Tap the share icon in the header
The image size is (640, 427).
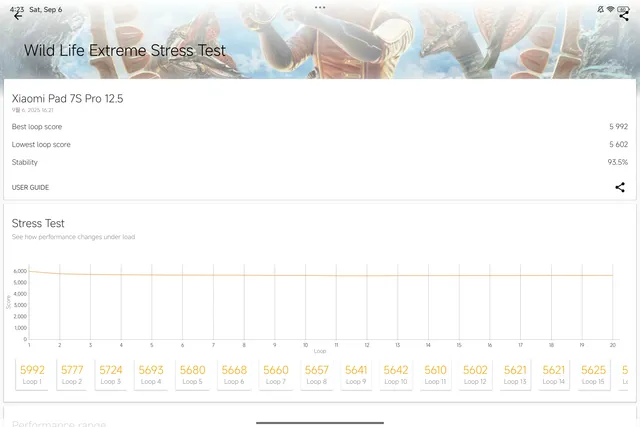(624, 16)
